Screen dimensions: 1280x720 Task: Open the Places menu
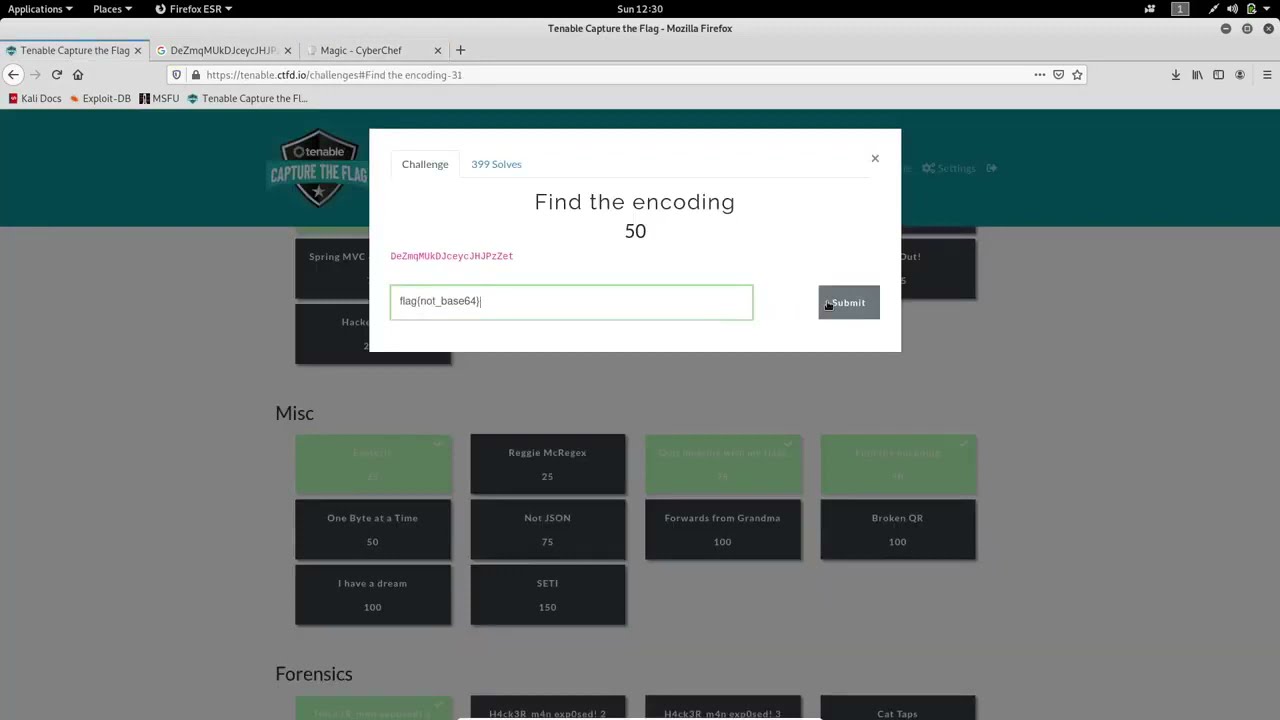coord(112,9)
